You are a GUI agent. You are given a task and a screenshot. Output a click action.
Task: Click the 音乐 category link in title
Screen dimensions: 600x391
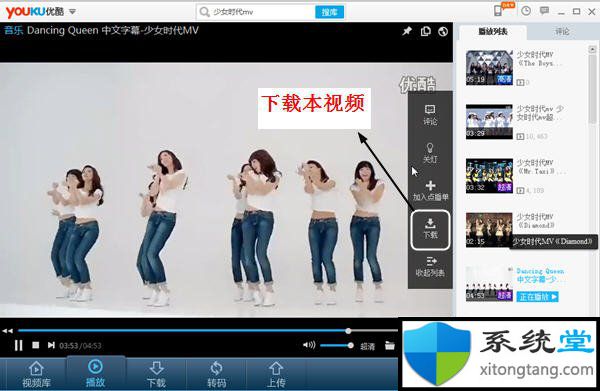(14, 30)
